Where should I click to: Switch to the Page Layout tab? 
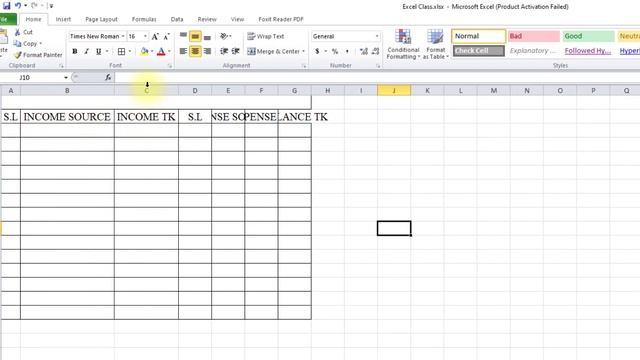pos(101,19)
